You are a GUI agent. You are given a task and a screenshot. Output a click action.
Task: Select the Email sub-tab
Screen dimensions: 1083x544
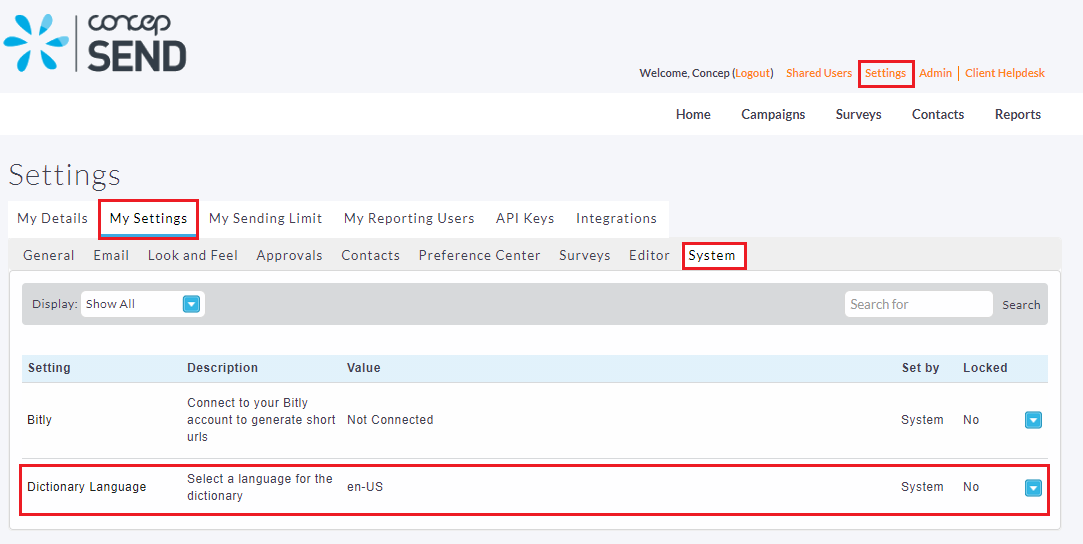coord(111,255)
